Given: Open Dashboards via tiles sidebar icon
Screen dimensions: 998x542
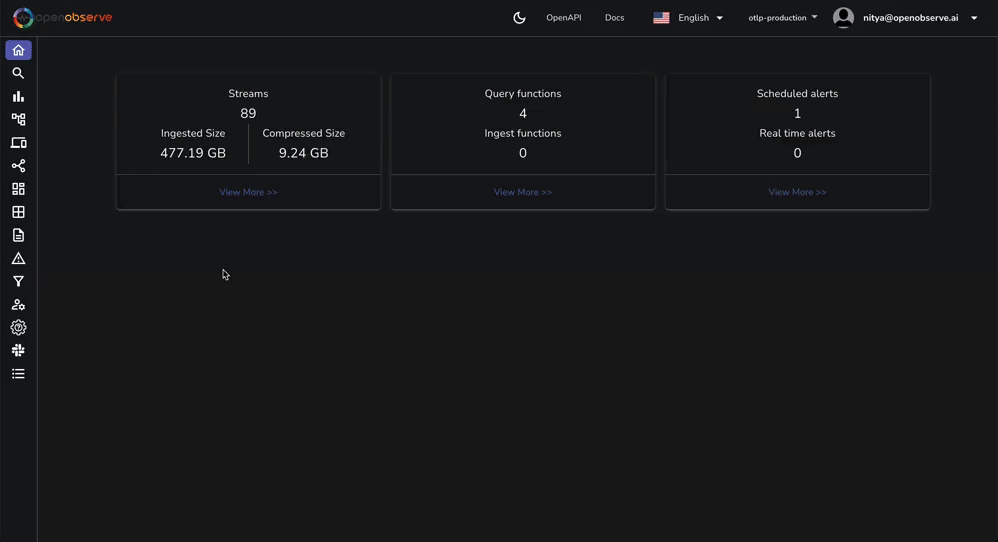Looking at the screenshot, I should point(18,189).
